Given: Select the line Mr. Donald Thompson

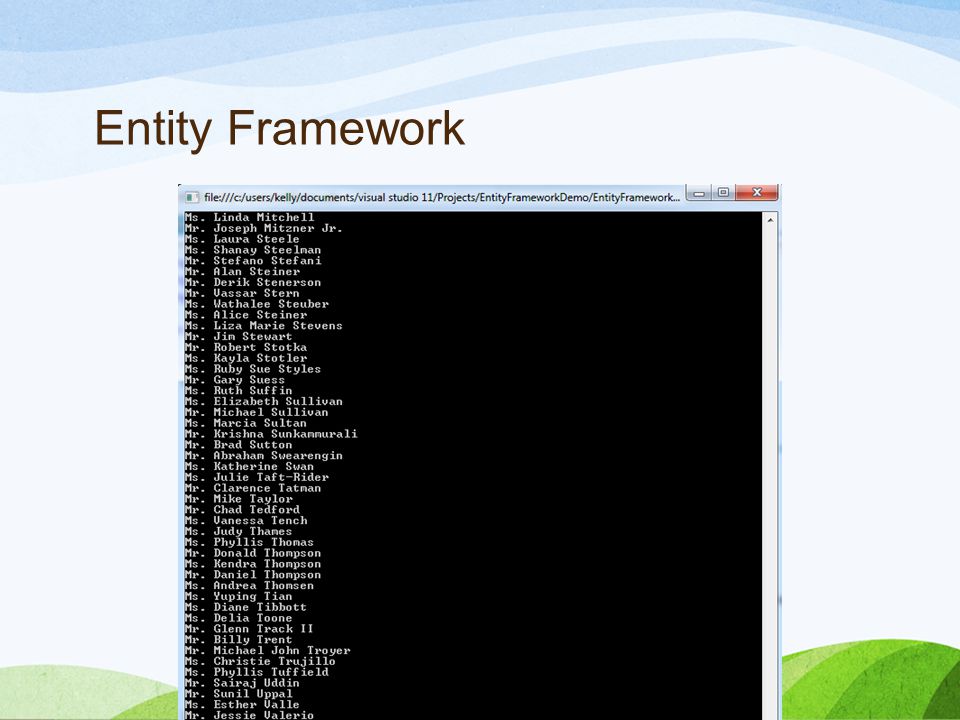Looking at the screenshot, I should click(x=253, y=553).
